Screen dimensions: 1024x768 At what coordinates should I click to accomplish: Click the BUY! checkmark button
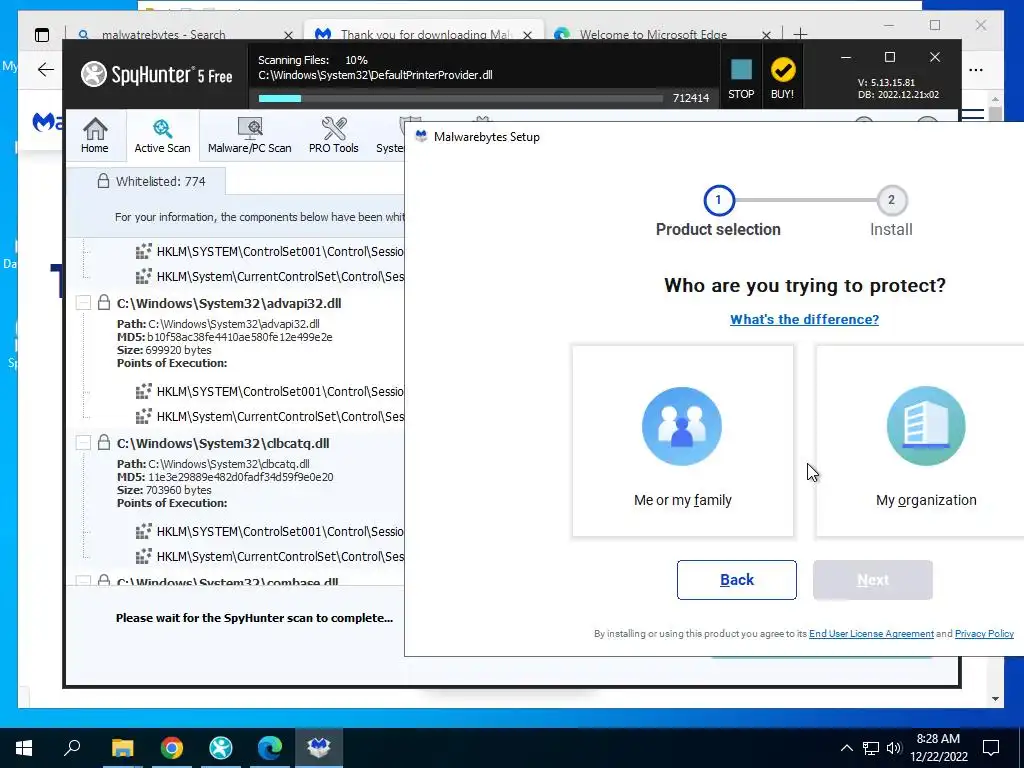point(782,79)
